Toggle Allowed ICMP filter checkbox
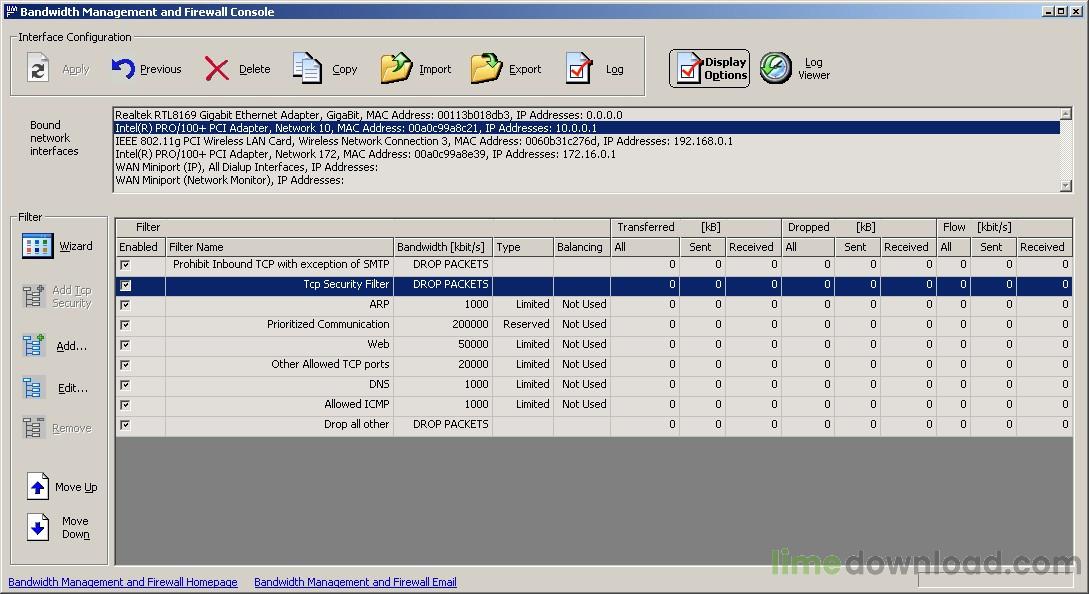Image resolution: width=1089 pixels, height=594 pixels. point(125,404)
